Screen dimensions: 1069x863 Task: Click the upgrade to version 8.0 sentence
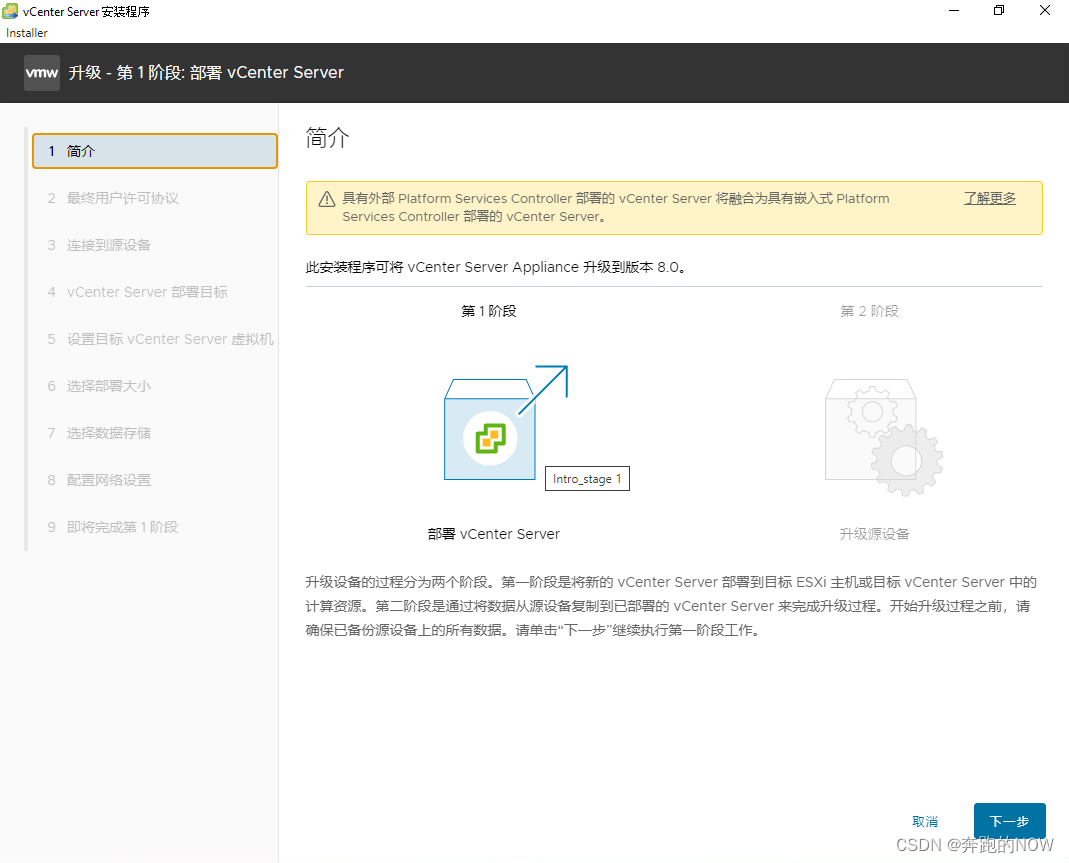[x=496, y=267]
